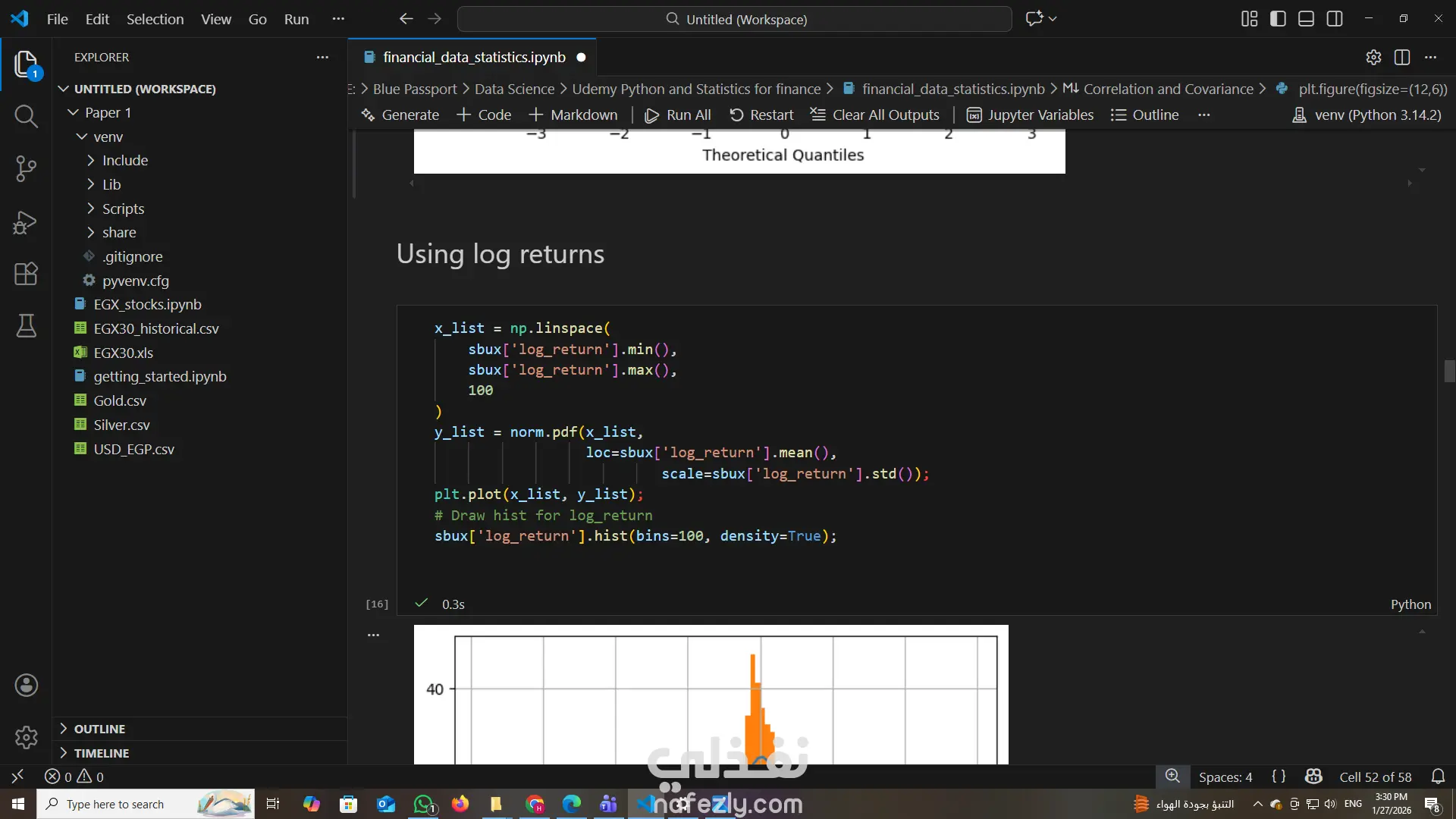This screenshot has height=819, width=1456.
Task: Open Gold.csv in the explorer
Action: pyautogui.click(x=120, y=400)
